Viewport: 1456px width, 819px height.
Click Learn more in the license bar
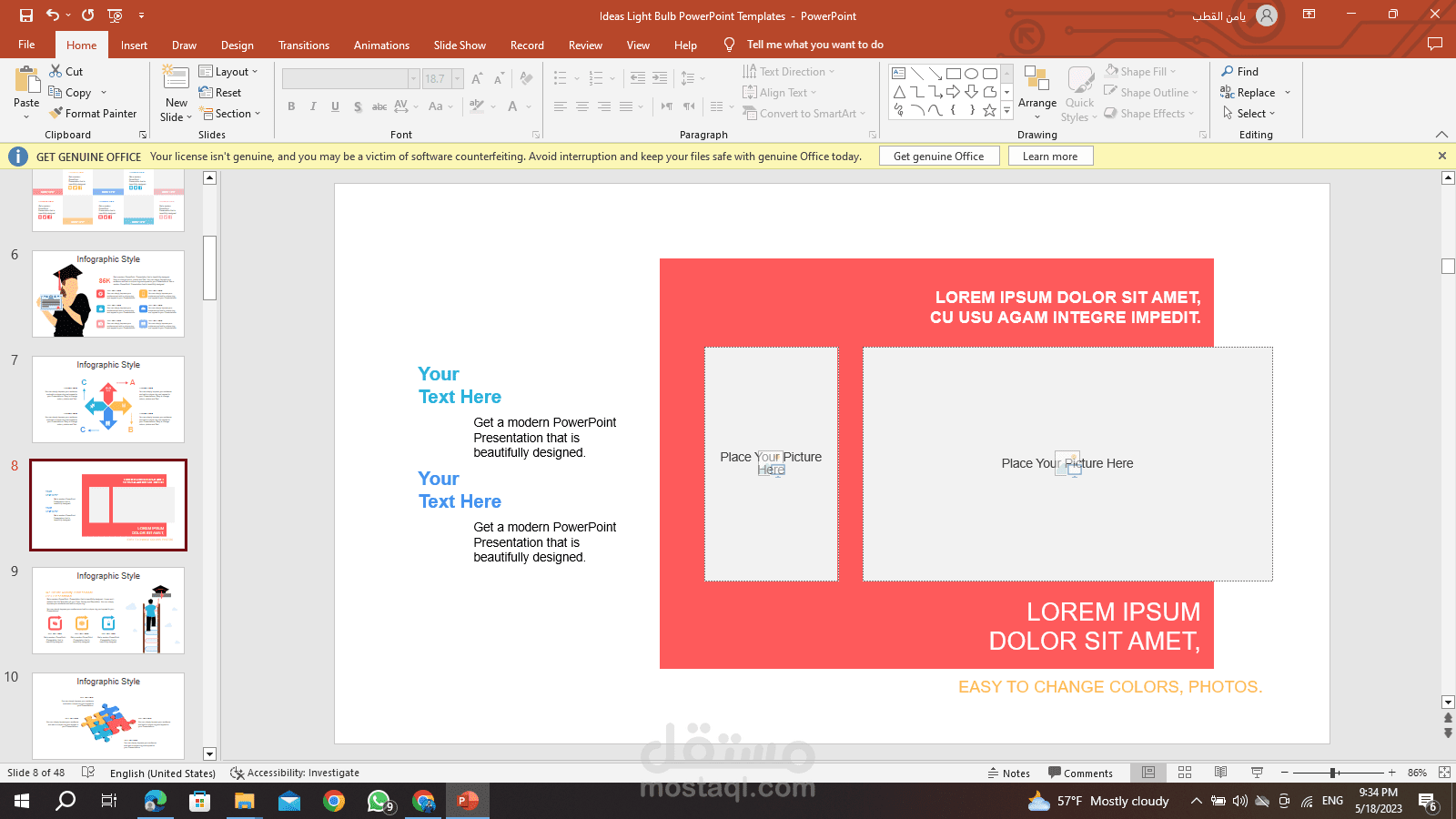coord(1050,157)
